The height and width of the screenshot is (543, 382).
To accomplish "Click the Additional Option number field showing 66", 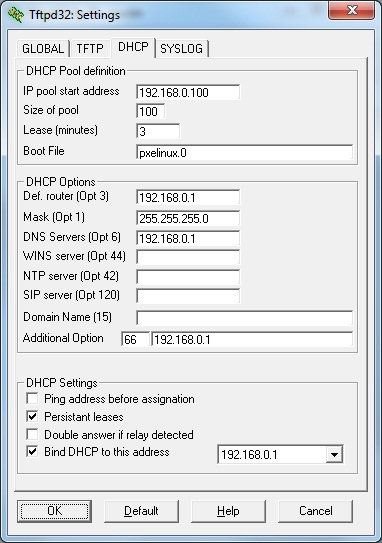I will tap(135, 339).
